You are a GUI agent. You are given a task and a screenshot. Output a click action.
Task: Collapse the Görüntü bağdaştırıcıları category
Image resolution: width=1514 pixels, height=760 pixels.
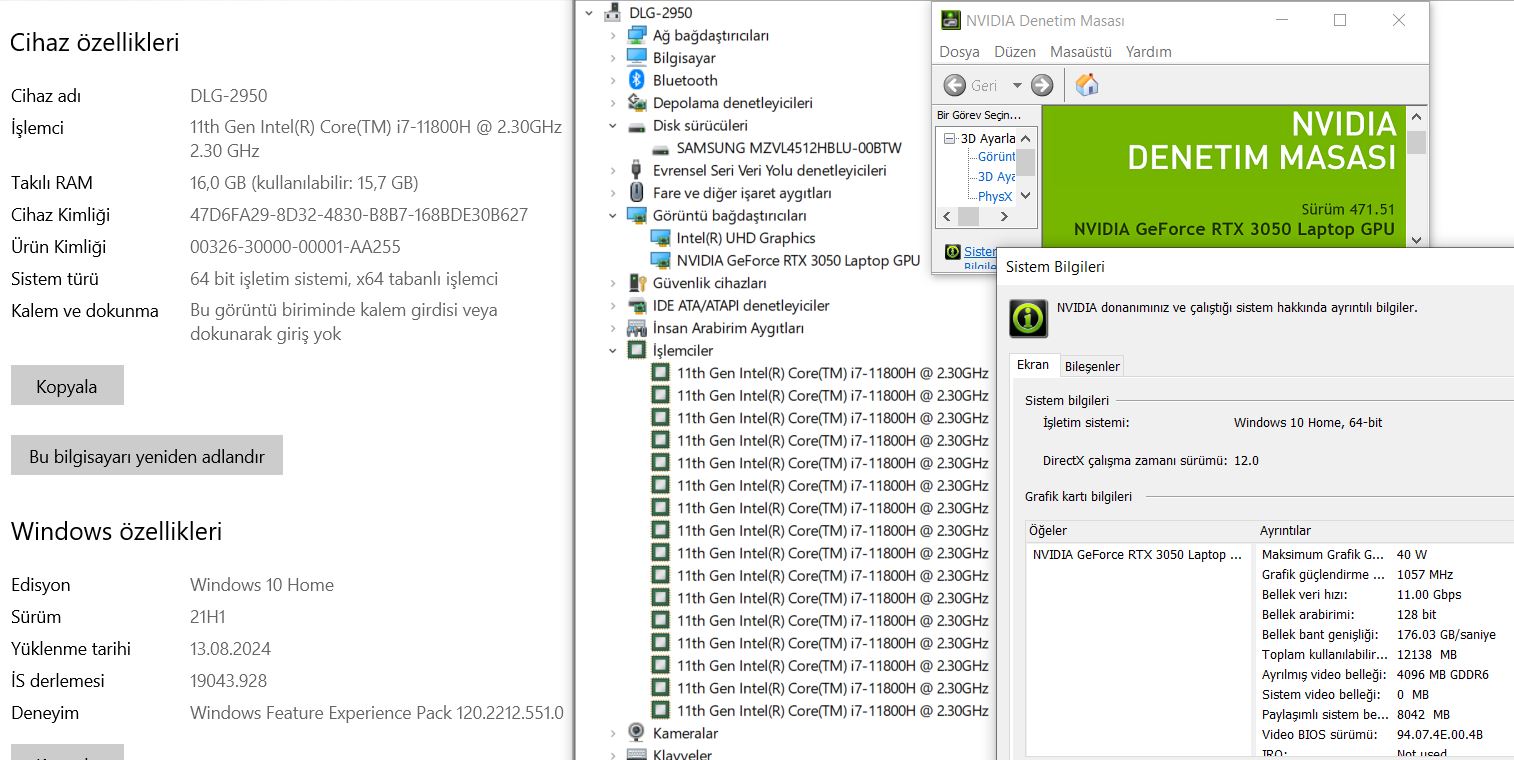613,215
